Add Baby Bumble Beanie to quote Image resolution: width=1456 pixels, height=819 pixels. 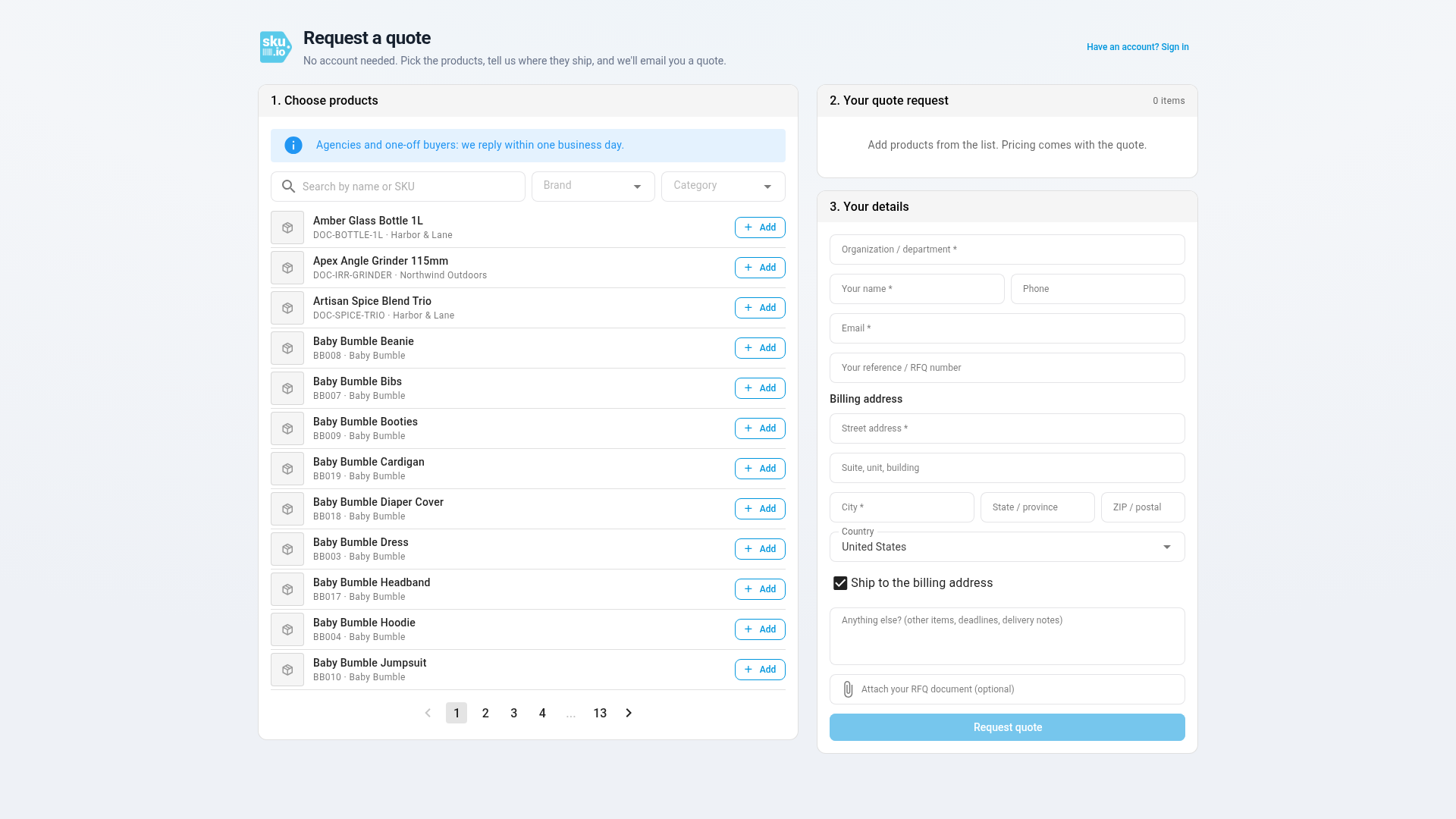(x=760, y=348)
